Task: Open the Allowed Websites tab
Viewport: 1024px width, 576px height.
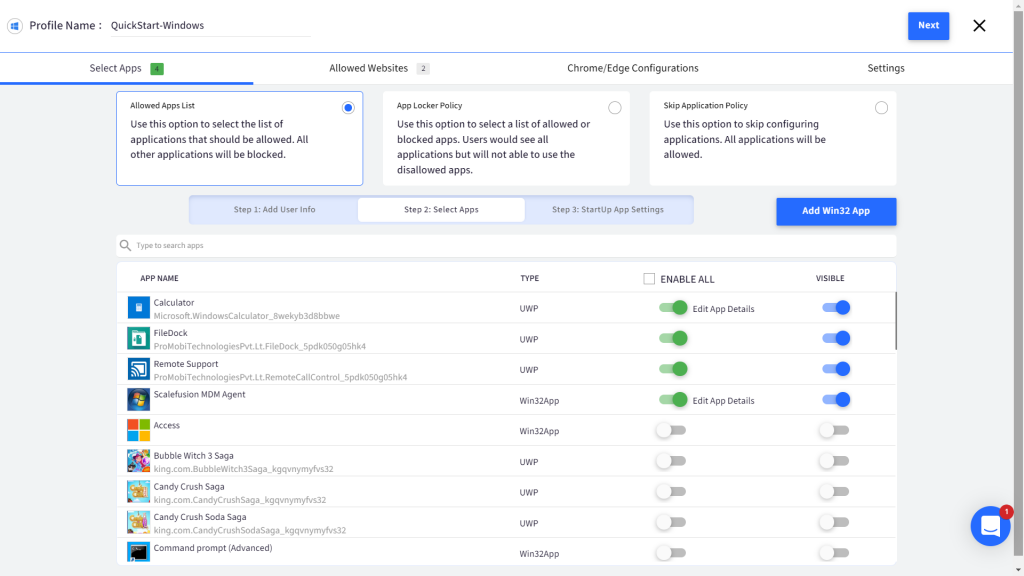Action: click(379, 69)
